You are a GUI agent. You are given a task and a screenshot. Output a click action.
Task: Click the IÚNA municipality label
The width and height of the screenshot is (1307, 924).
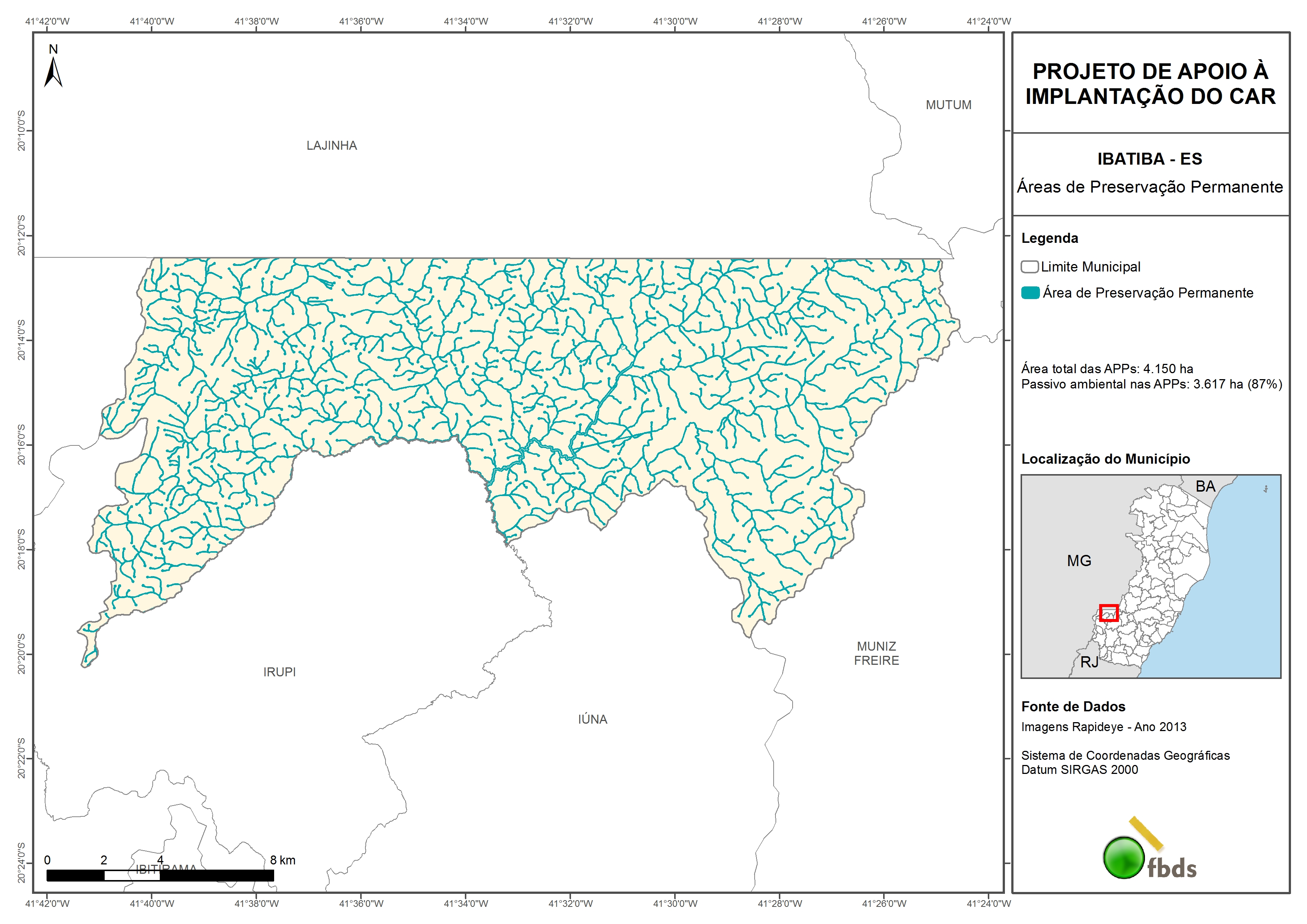(593, 720)
